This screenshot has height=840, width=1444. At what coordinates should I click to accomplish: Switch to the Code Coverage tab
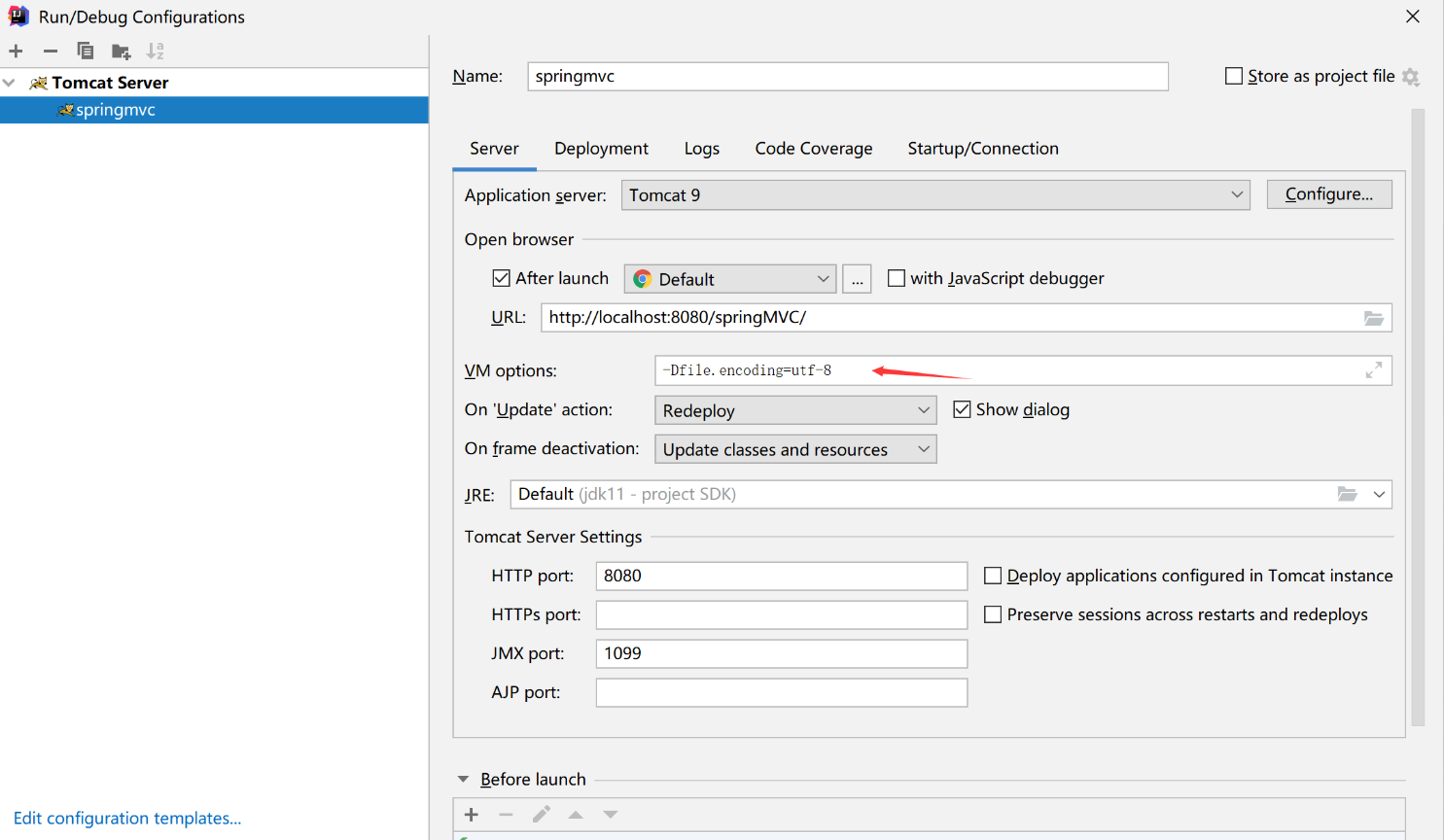(x=814, y=149)
